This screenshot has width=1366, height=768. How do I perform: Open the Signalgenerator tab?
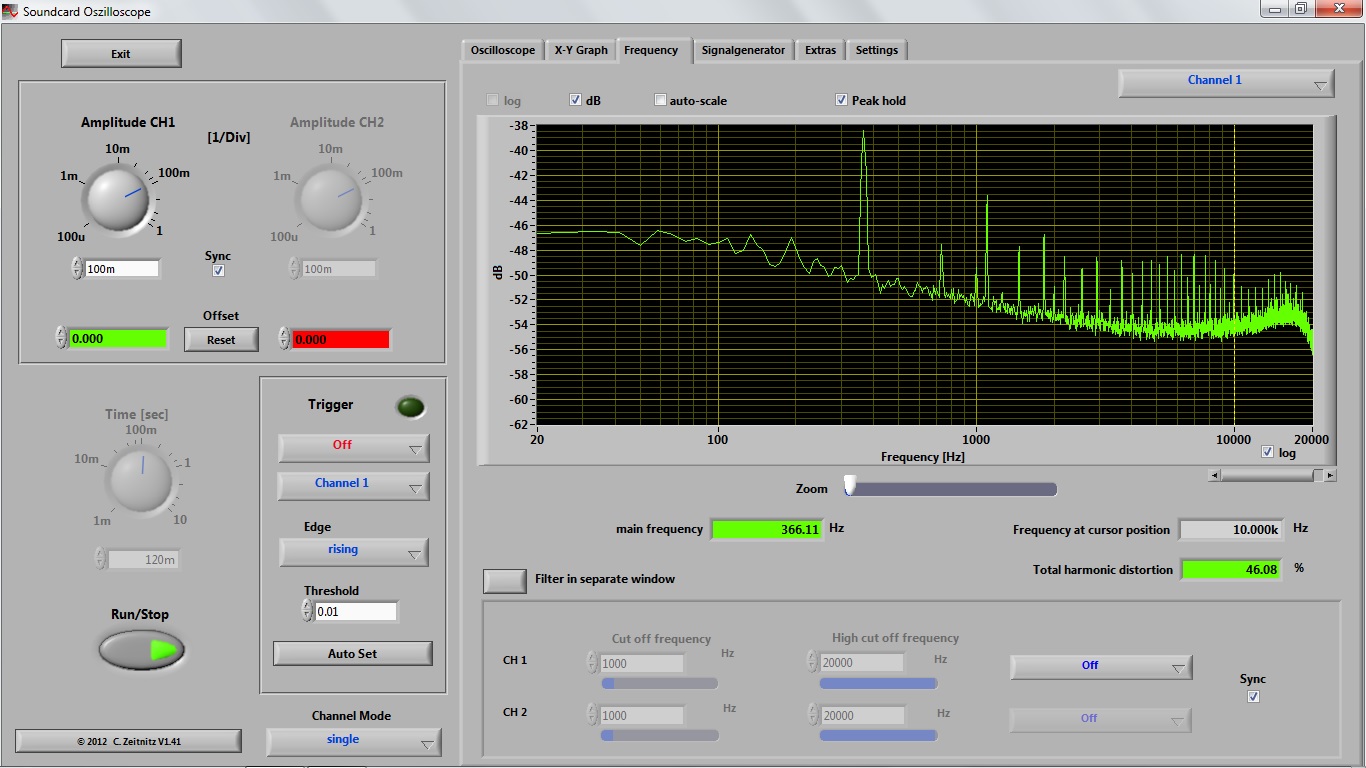tap(743, 50)
